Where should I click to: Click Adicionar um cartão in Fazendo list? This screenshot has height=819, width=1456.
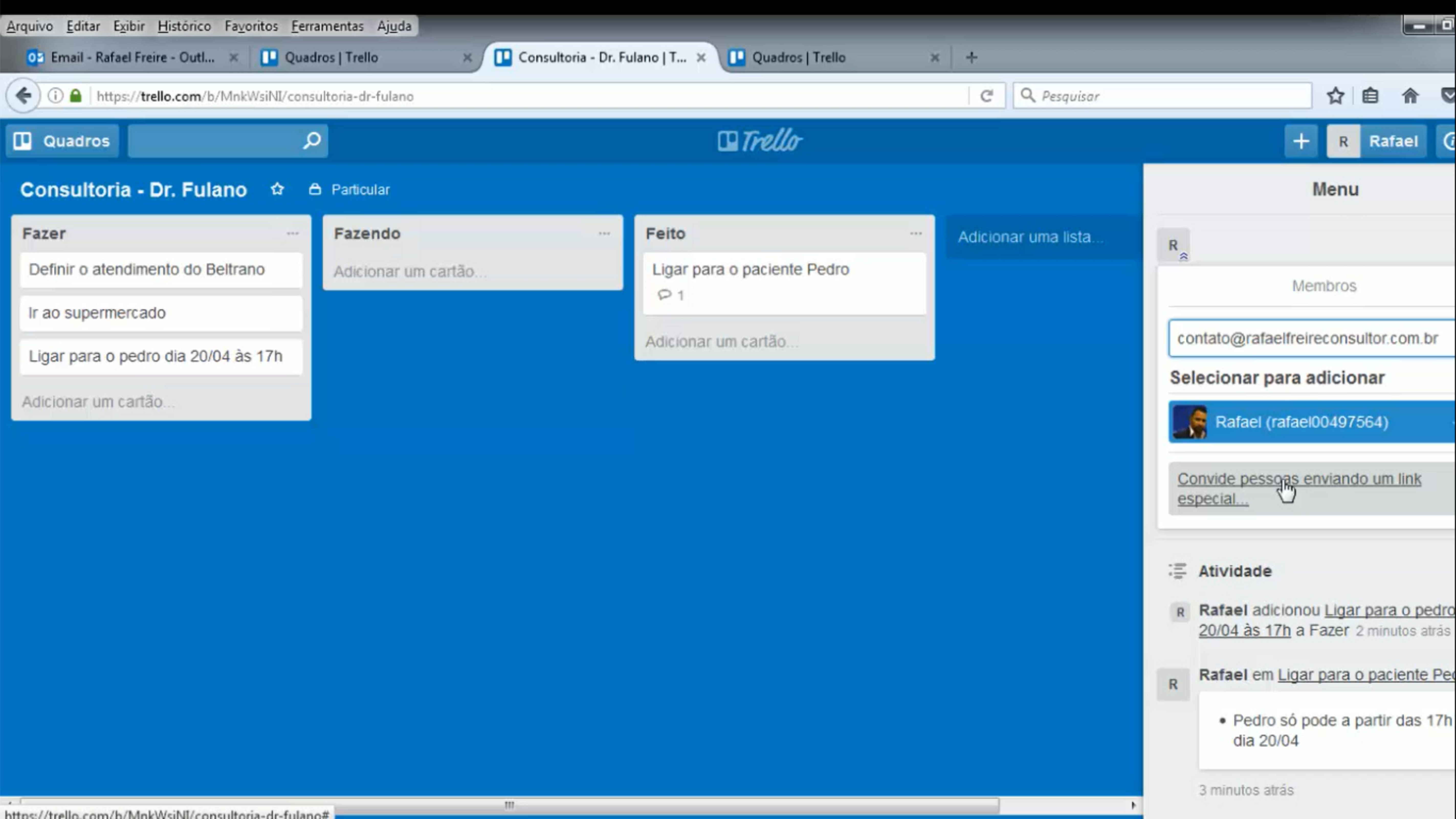410,272
